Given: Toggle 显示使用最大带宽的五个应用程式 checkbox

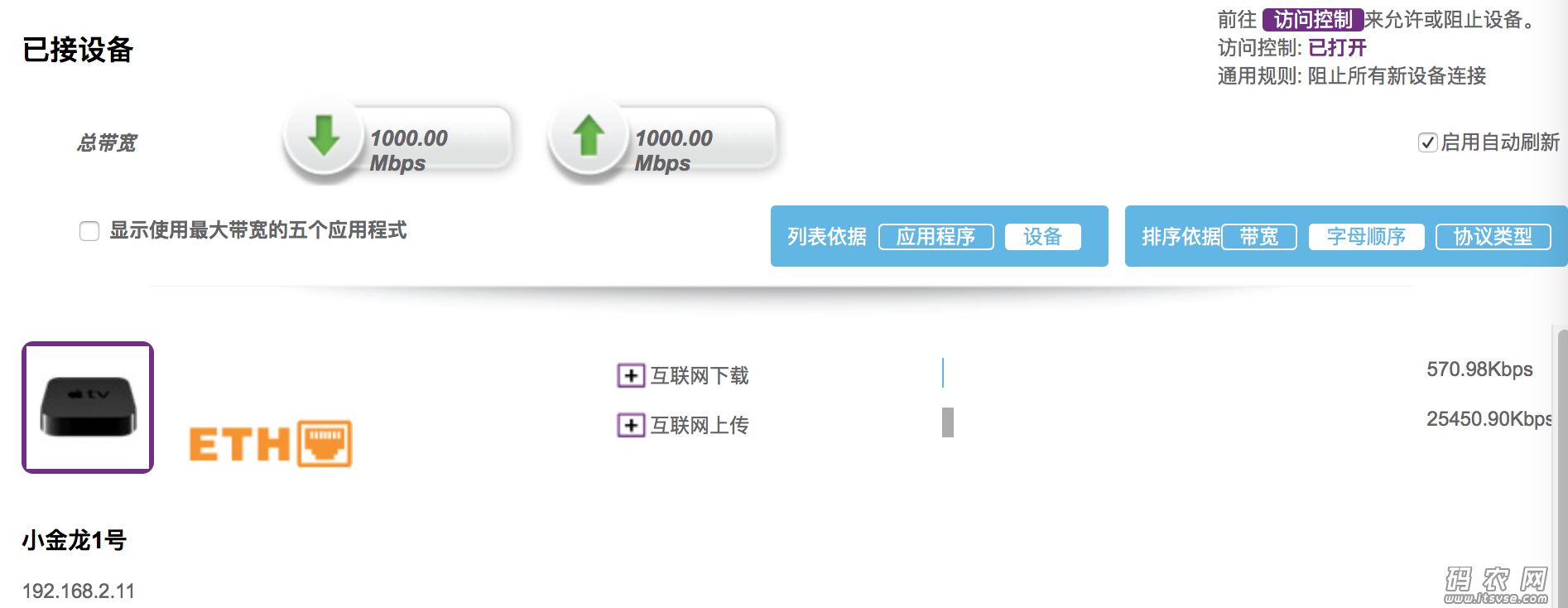Looking at the screenshot, I should click(89, 231).
